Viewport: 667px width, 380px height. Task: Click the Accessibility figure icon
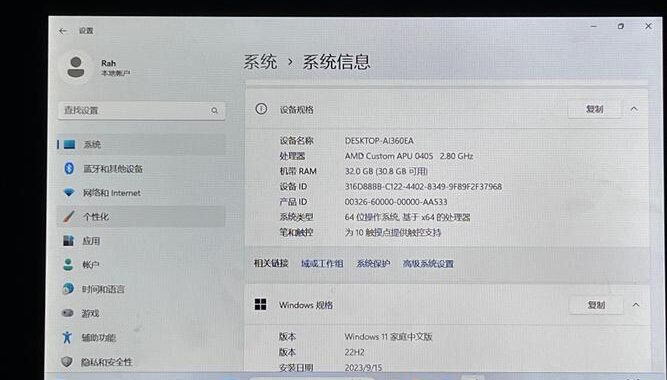point(67,337)
